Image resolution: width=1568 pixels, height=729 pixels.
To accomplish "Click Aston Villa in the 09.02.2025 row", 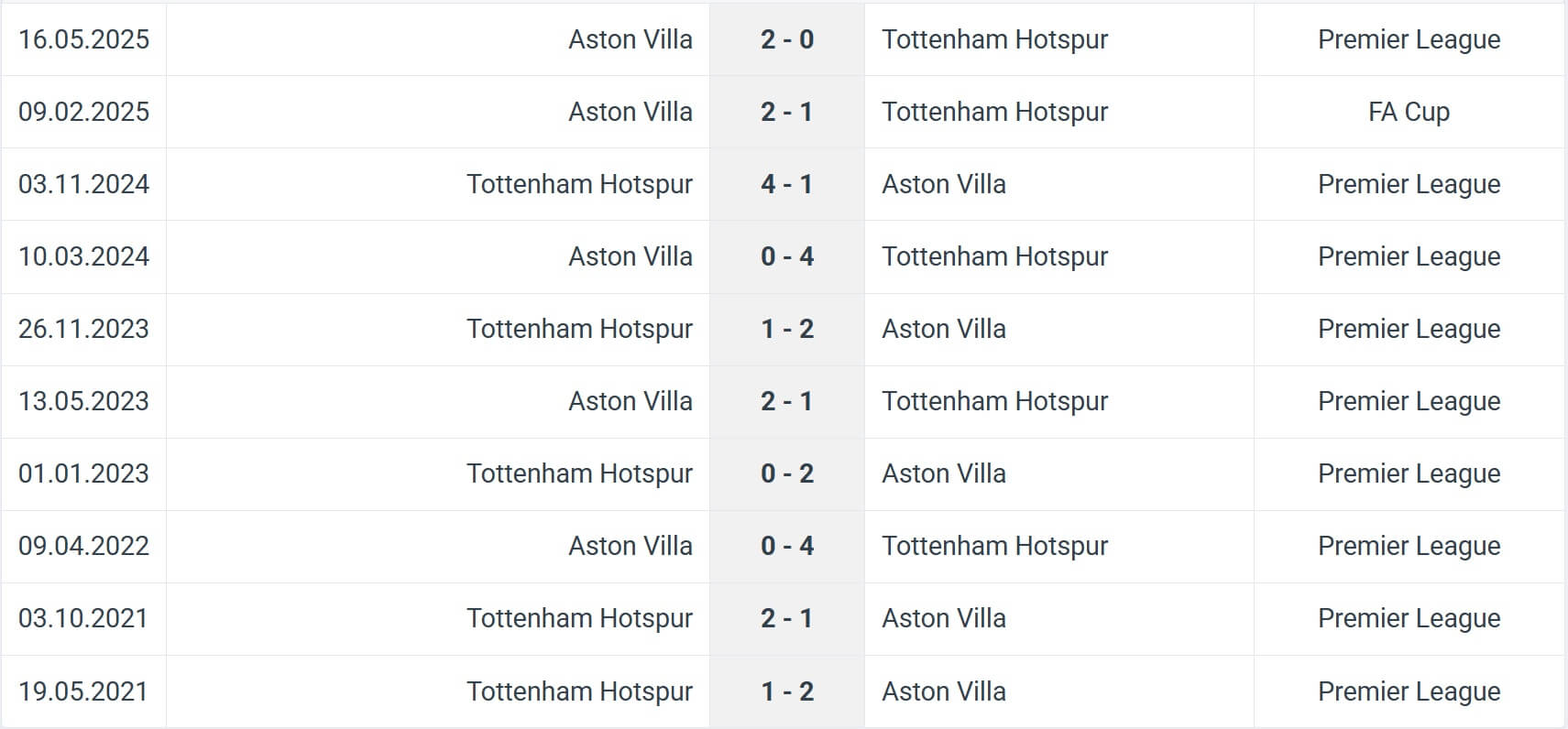I will [x=630, y=112].
